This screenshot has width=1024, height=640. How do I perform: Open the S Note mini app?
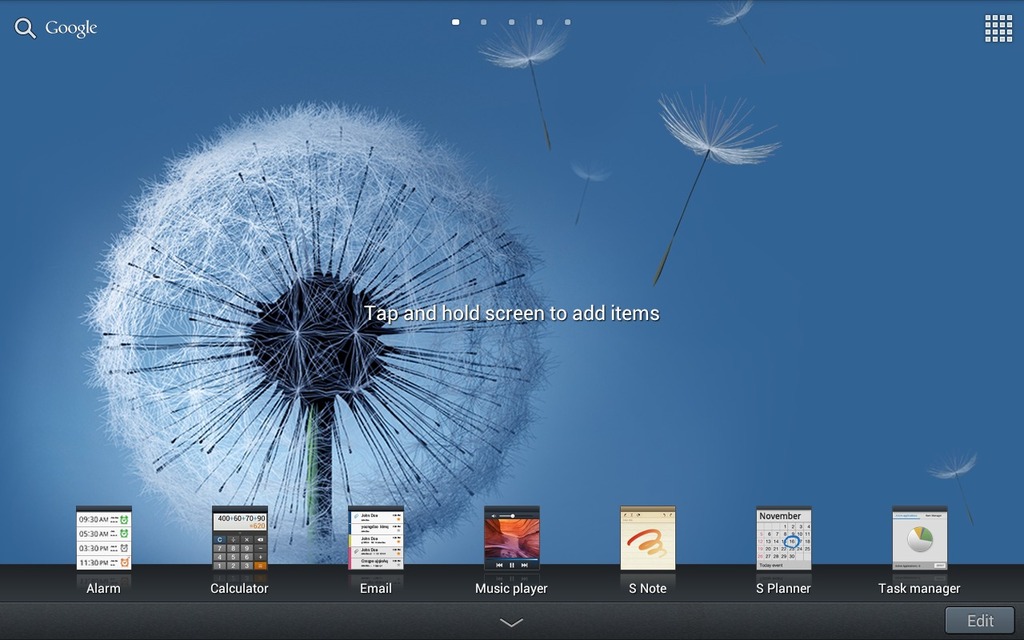[x=648, y=538]
